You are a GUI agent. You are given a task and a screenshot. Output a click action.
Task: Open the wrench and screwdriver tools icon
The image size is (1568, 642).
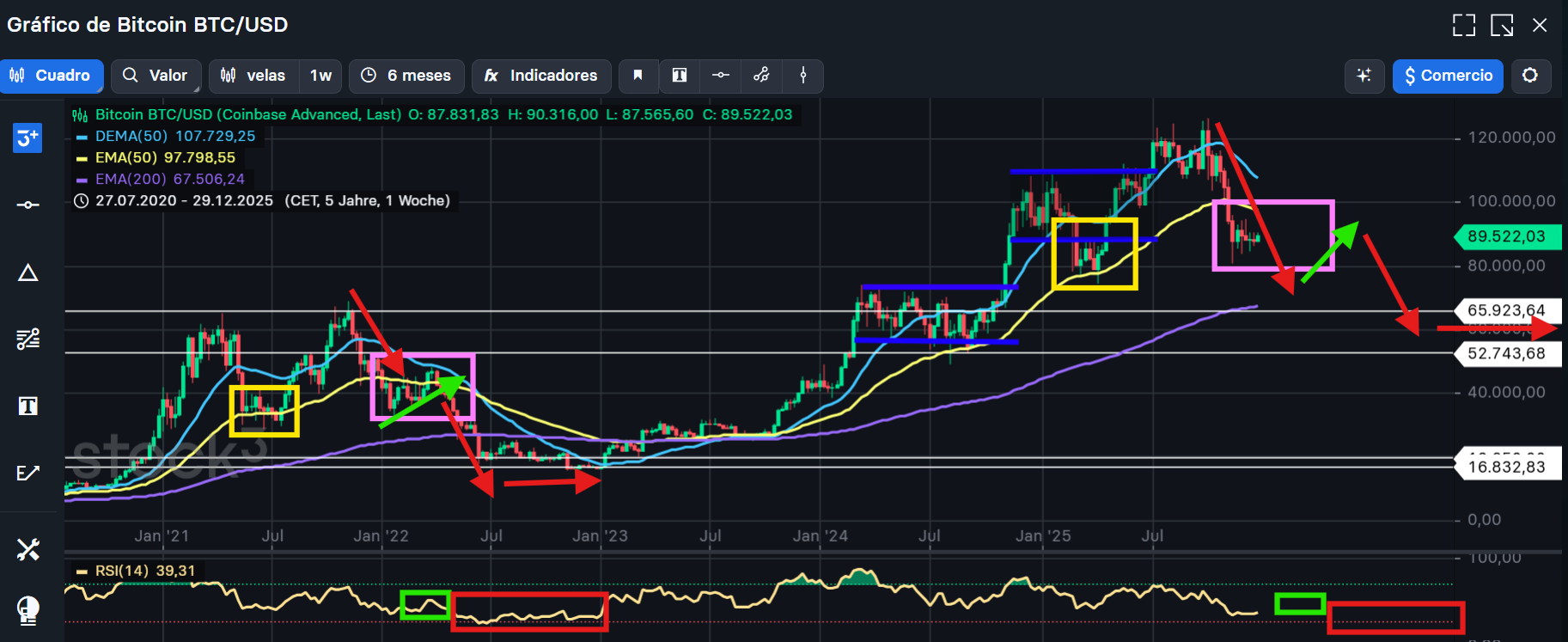coord(27,549)
